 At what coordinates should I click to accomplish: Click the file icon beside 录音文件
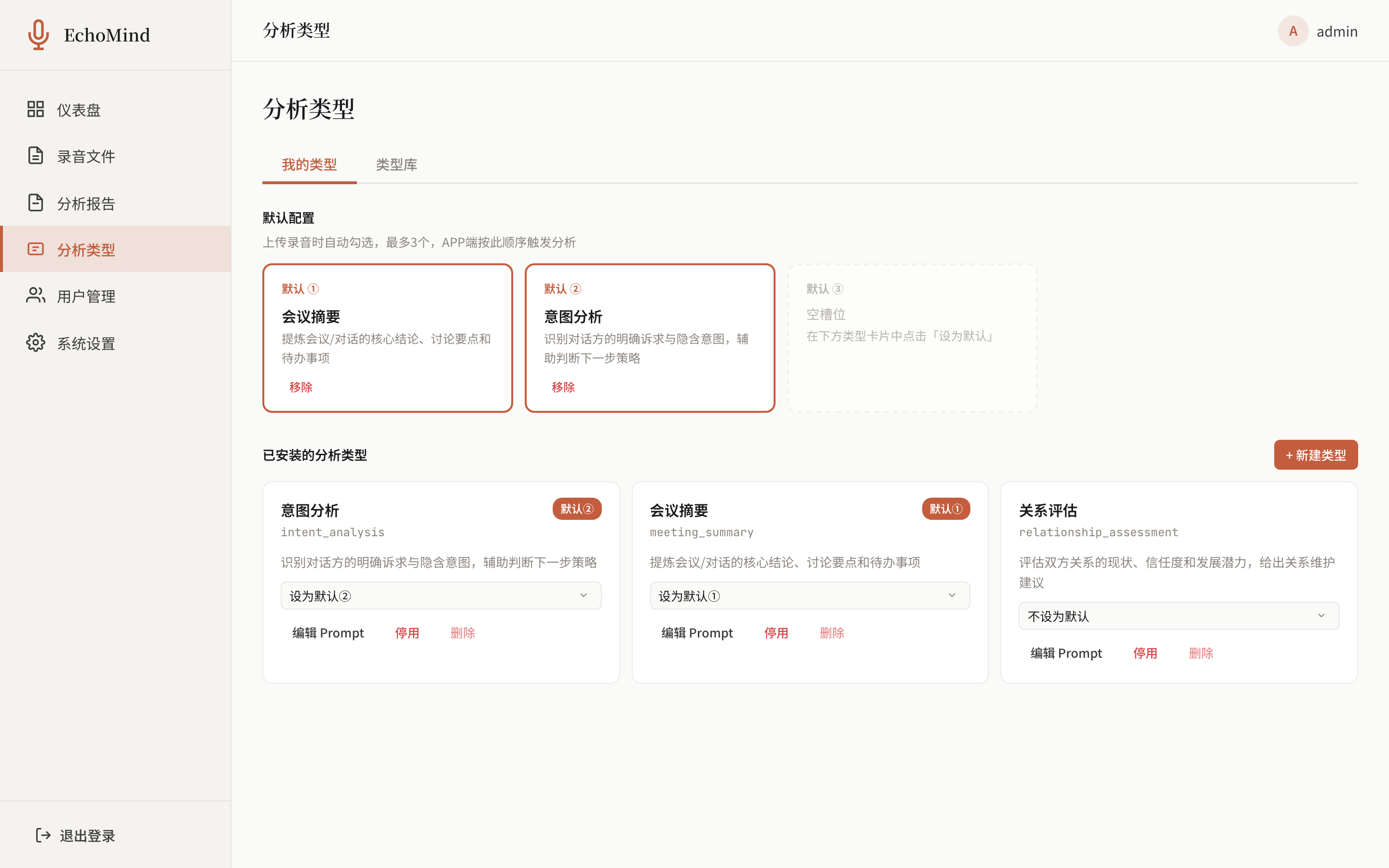click(x=36, y=156)
